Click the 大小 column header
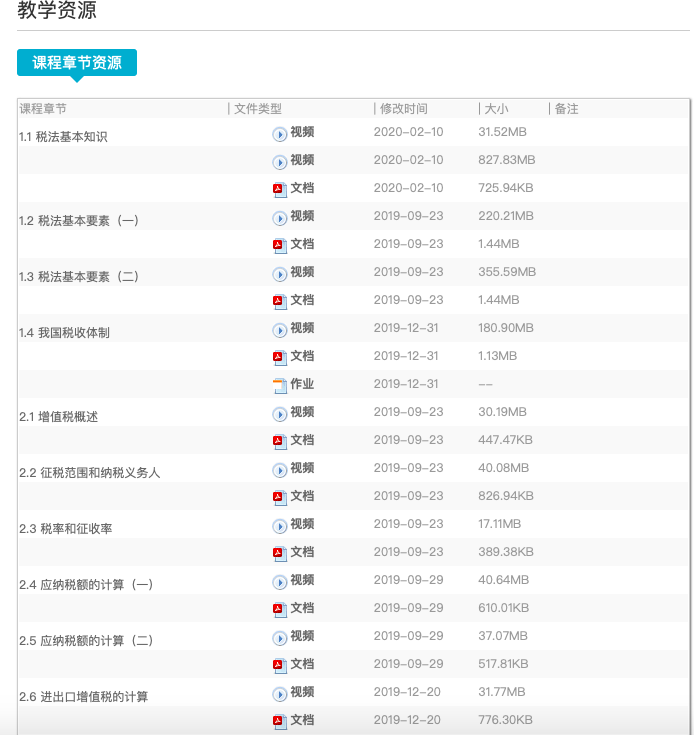The width and height of the screenshot is (694, 735). point(496,108)
